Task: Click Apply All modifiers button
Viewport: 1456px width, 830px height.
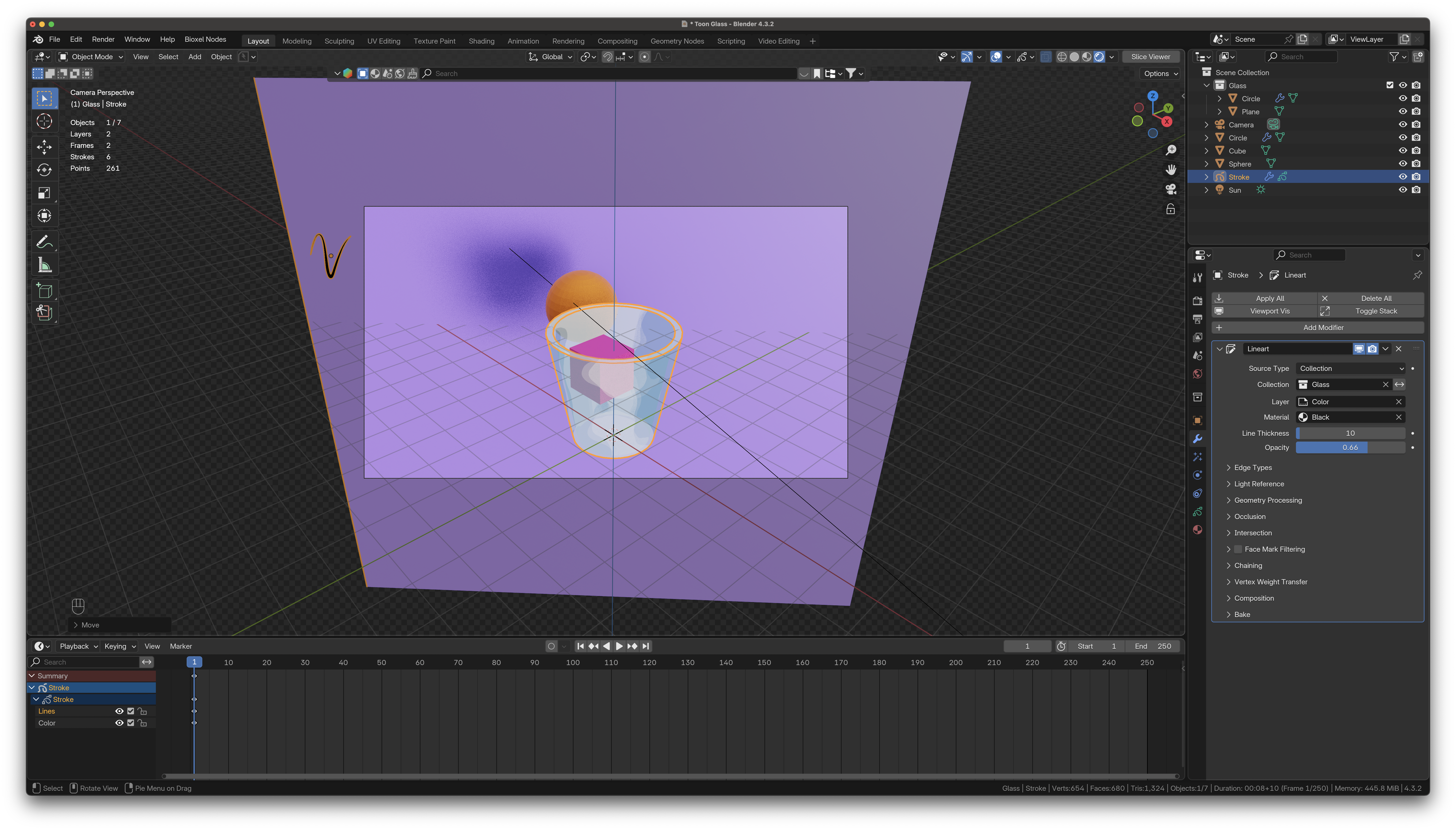Action: click(x=1264, y=299)
